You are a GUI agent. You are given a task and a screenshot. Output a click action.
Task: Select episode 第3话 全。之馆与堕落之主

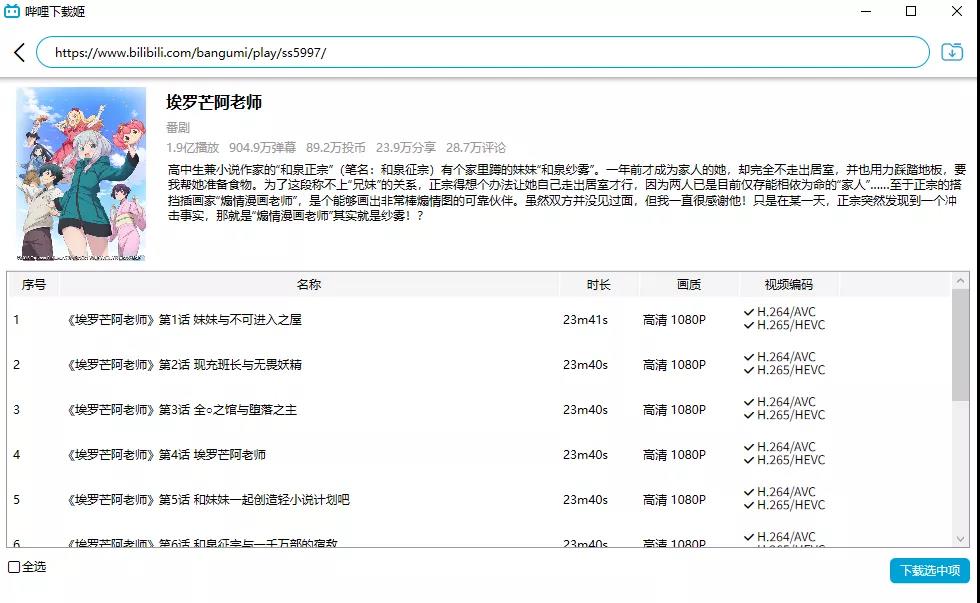pyautogui.click(x=182, y=410)
